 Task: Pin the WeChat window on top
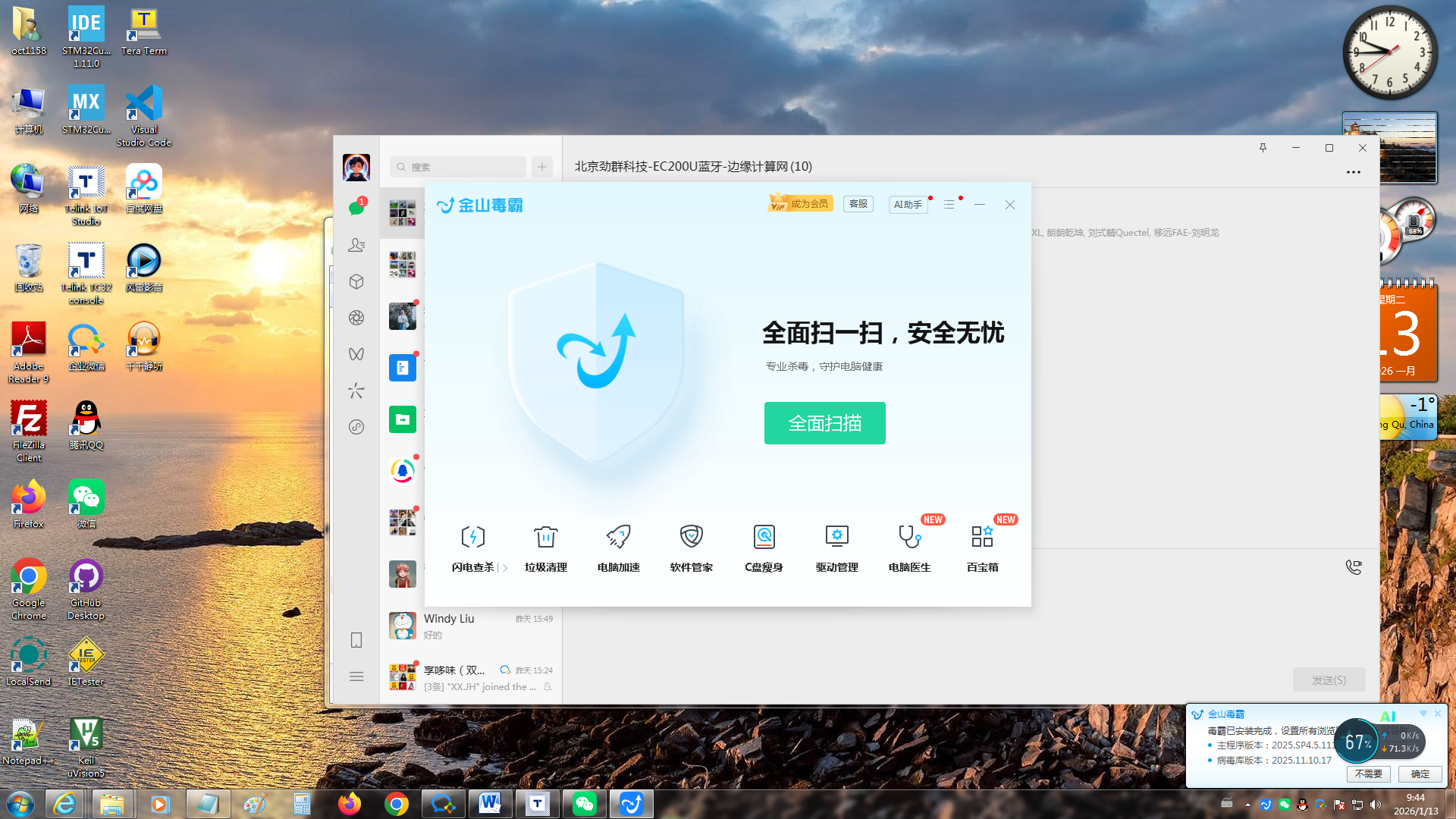coord(1263,148)
